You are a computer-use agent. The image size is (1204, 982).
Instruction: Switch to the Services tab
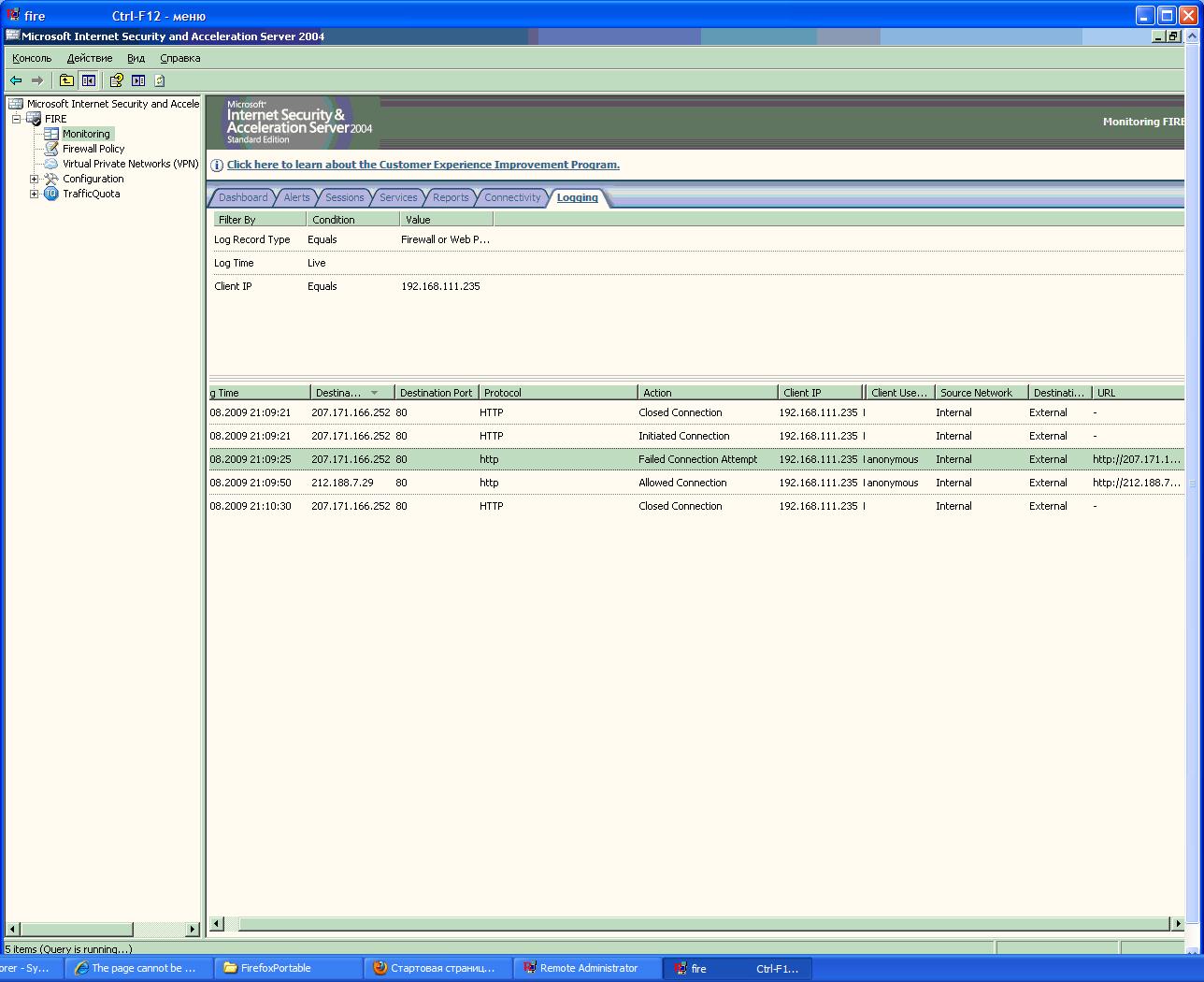click(x=398, y=197)
